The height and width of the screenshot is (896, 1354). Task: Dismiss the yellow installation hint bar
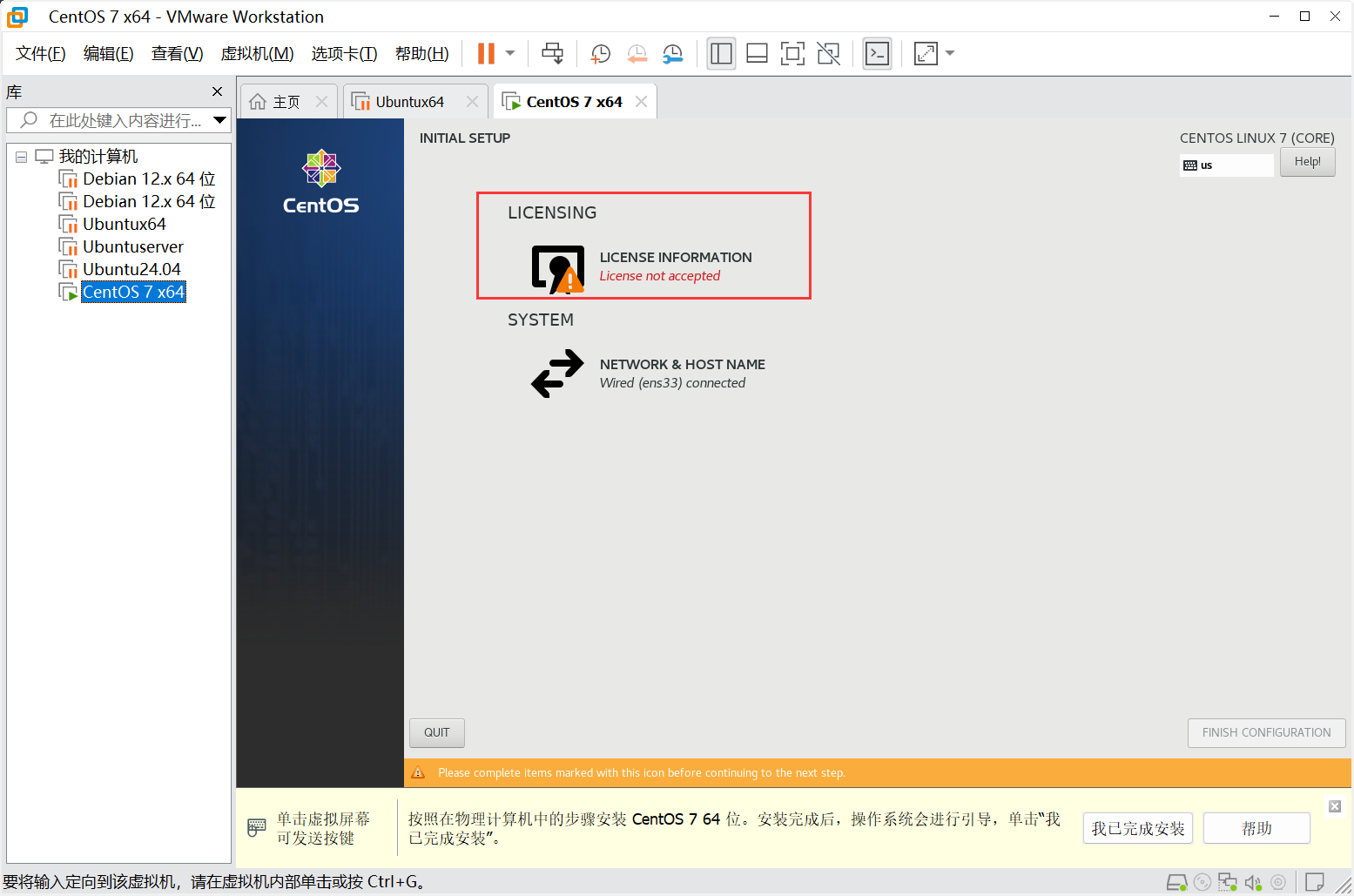coord(1334,806)
